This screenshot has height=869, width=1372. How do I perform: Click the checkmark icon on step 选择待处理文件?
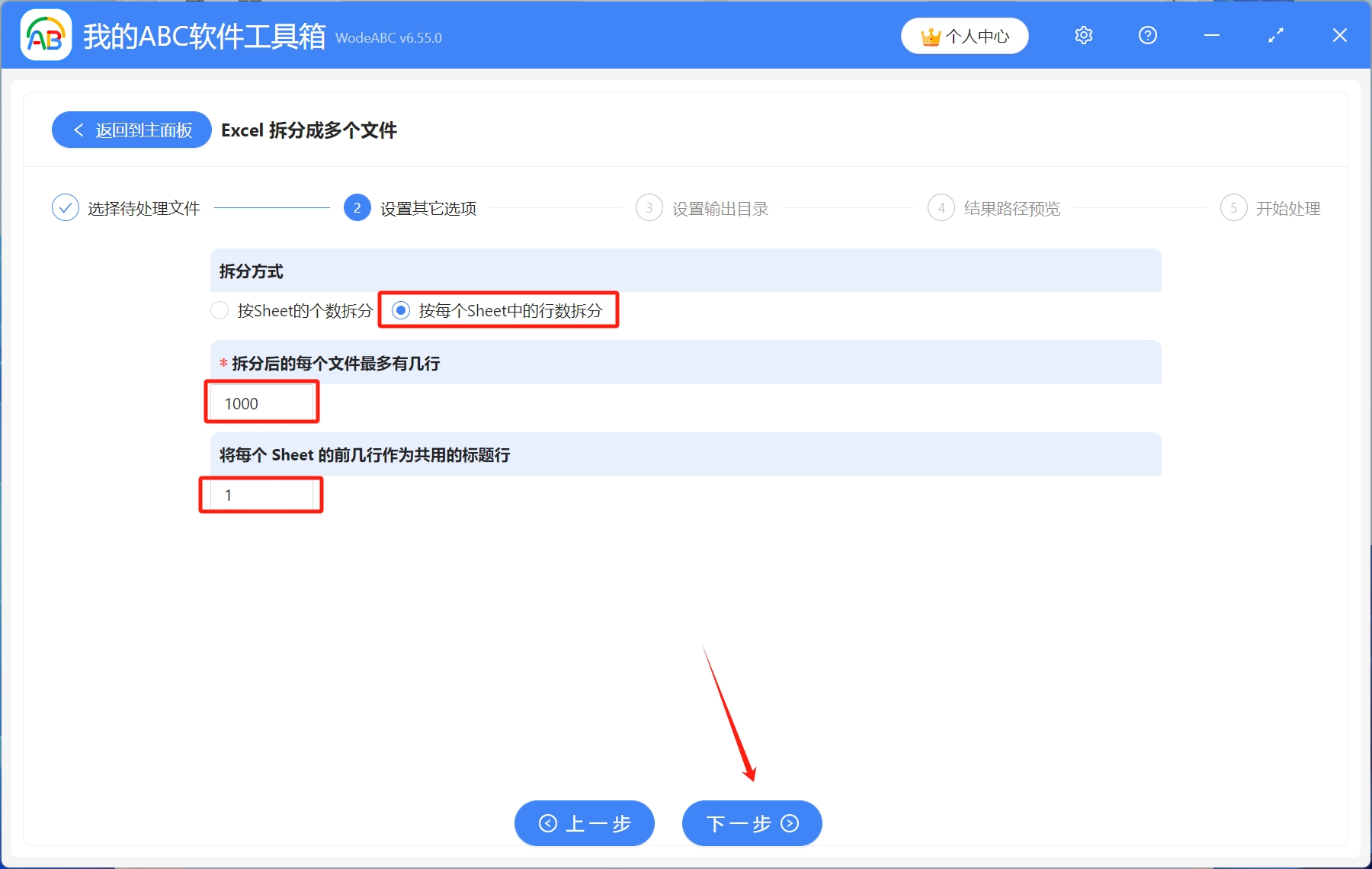[66, 207]
